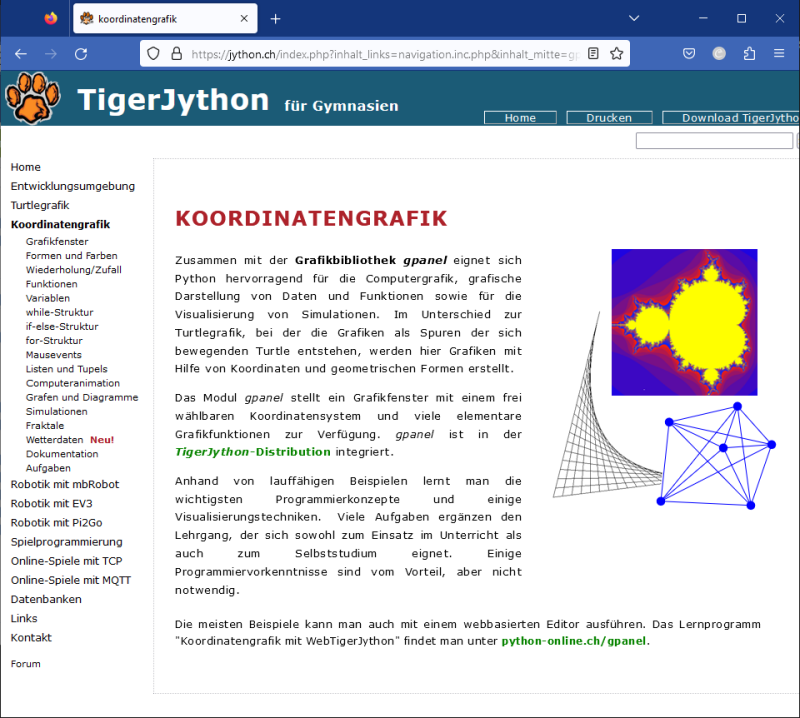Open the Grafikfenster subpage
This screenshot has width=800, height=718.
coord(57,241)
